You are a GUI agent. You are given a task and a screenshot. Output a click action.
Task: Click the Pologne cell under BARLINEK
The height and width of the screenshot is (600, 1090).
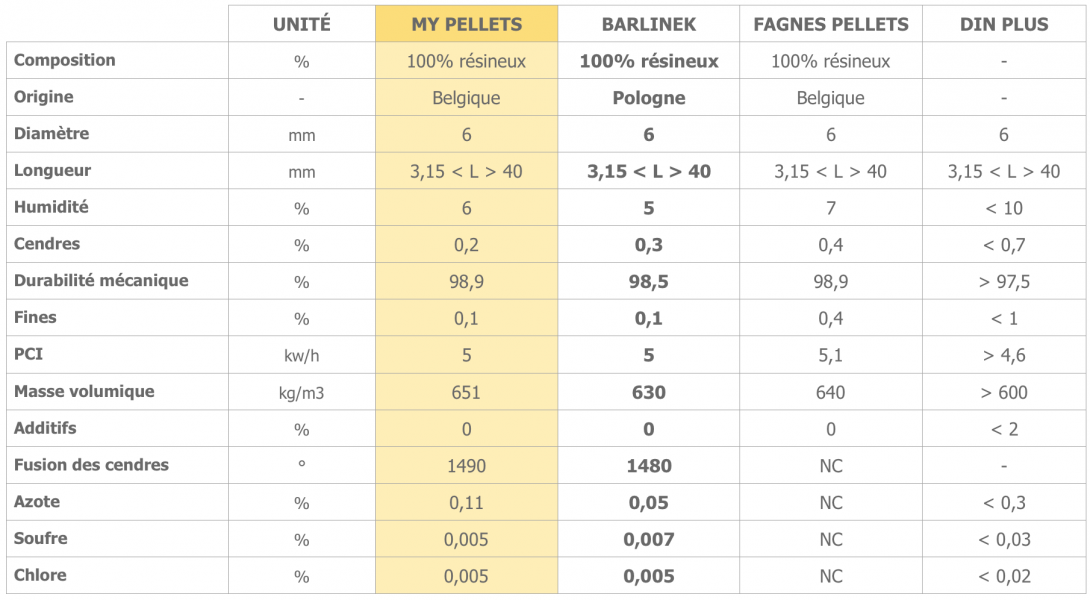point(649,98)
